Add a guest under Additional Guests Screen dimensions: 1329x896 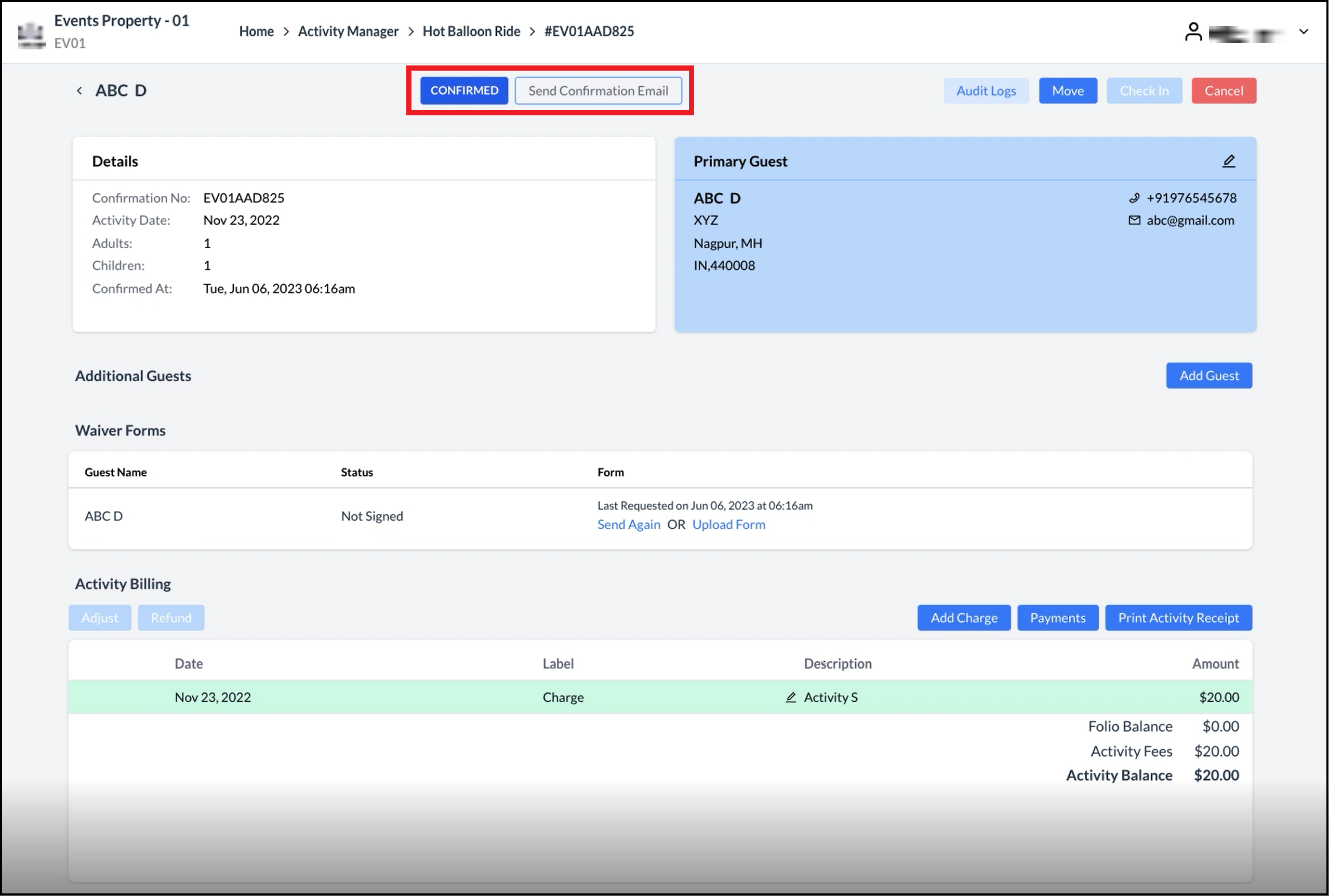pos(1209,376)
